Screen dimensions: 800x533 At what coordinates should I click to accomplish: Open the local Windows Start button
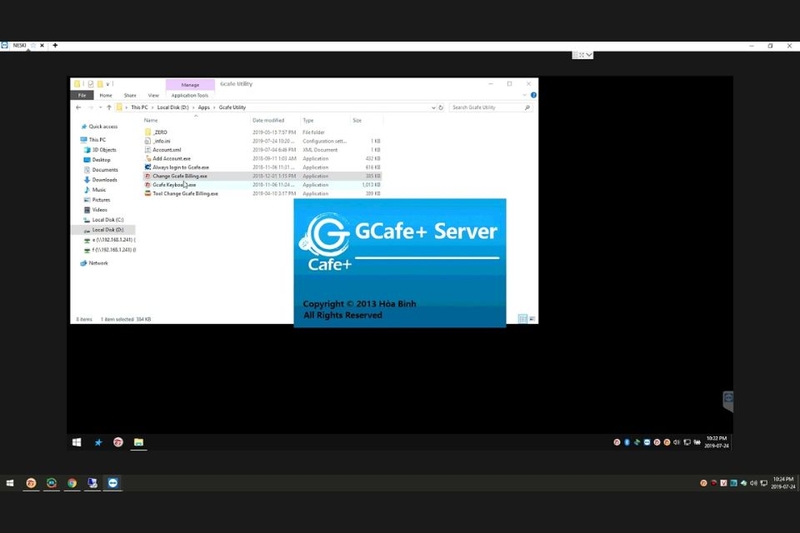click(x=10, y=483)
